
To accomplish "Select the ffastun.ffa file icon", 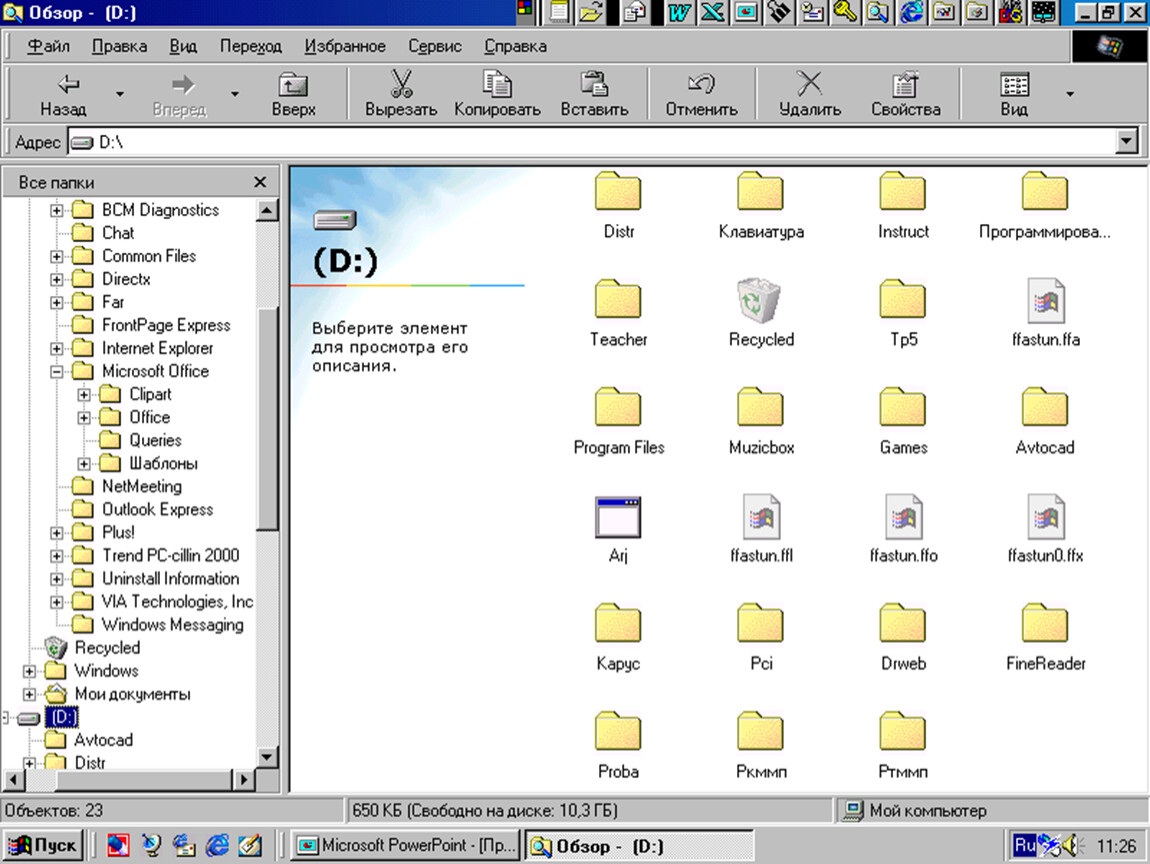I will [x=1046, y=300].
